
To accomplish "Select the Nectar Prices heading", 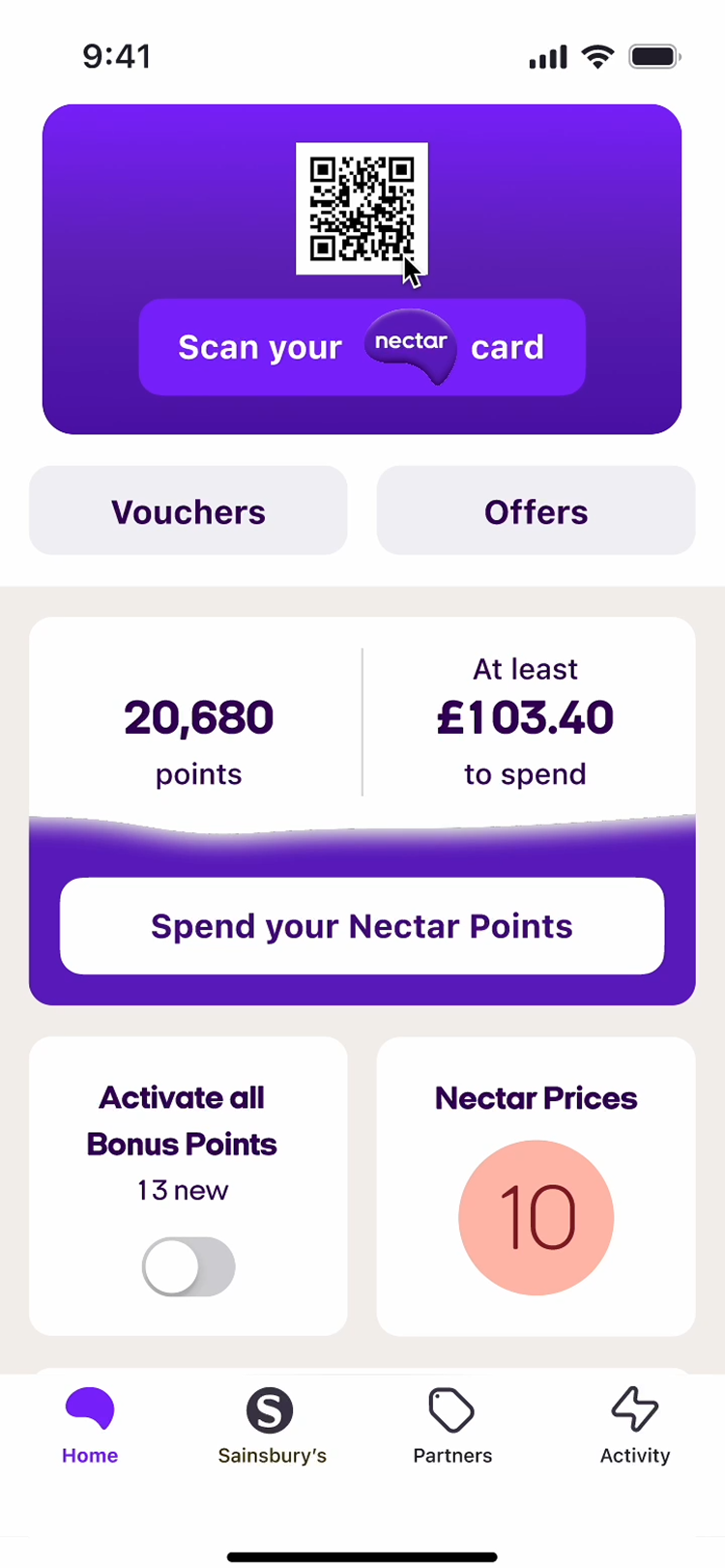I will (536, 1098).
